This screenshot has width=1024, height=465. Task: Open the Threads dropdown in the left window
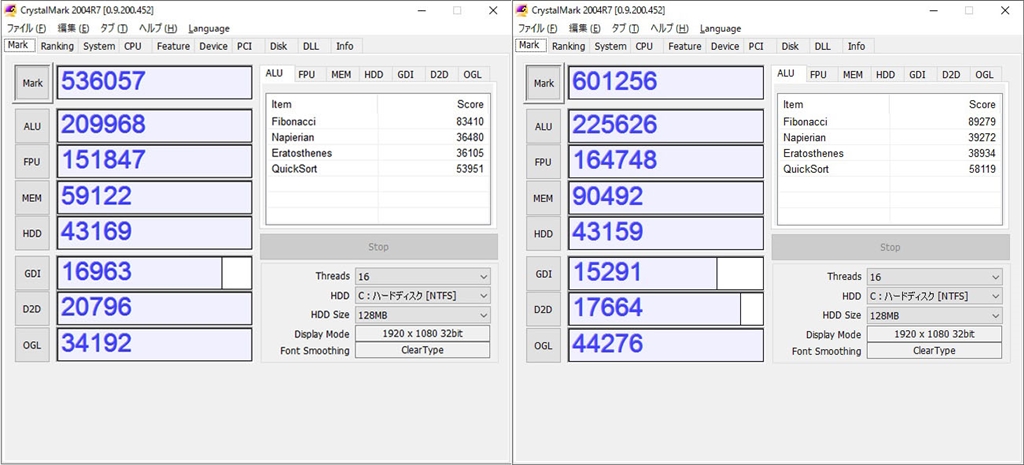pos(423,276)
